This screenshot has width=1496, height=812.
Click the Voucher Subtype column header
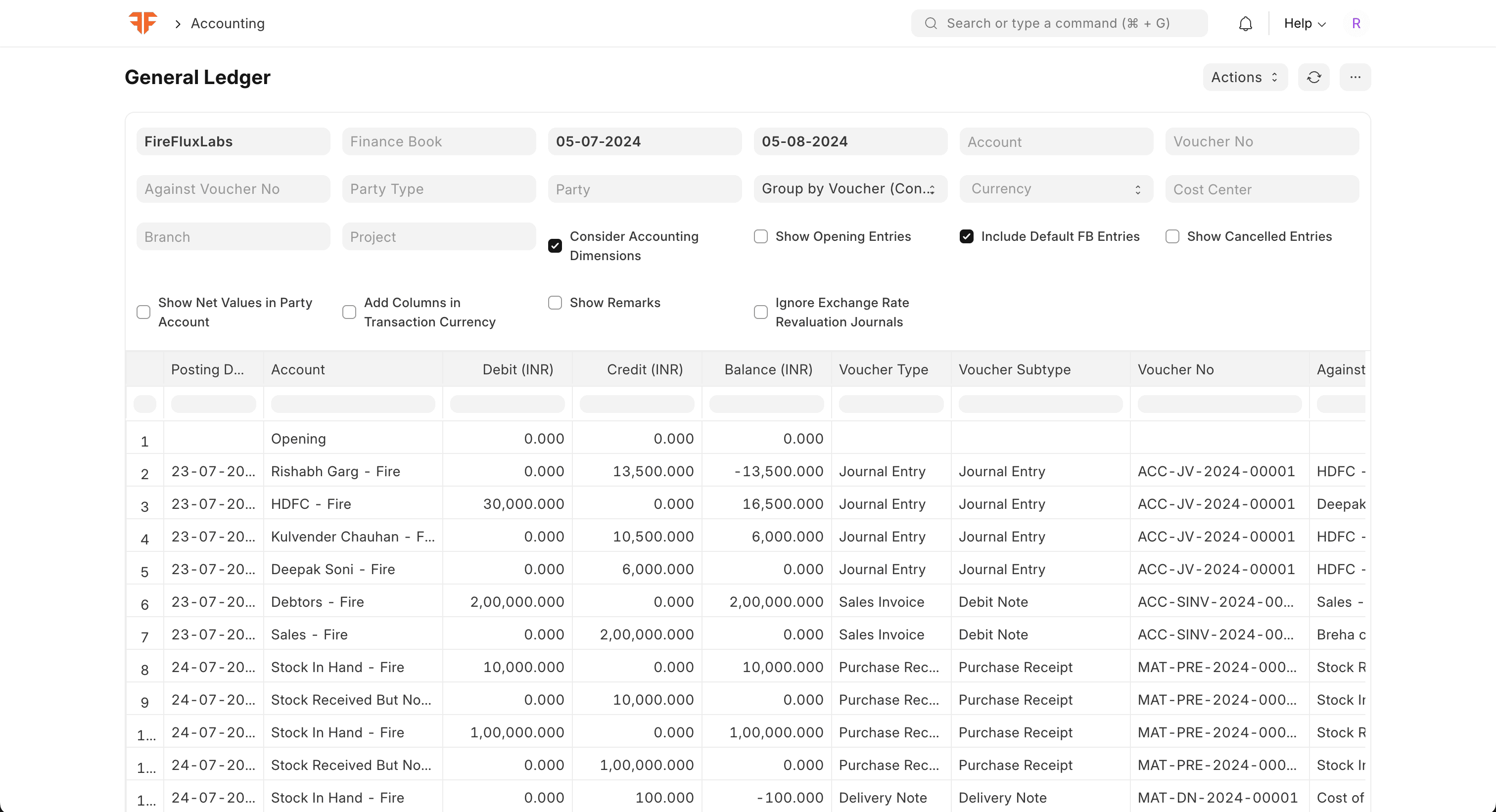1040,370
